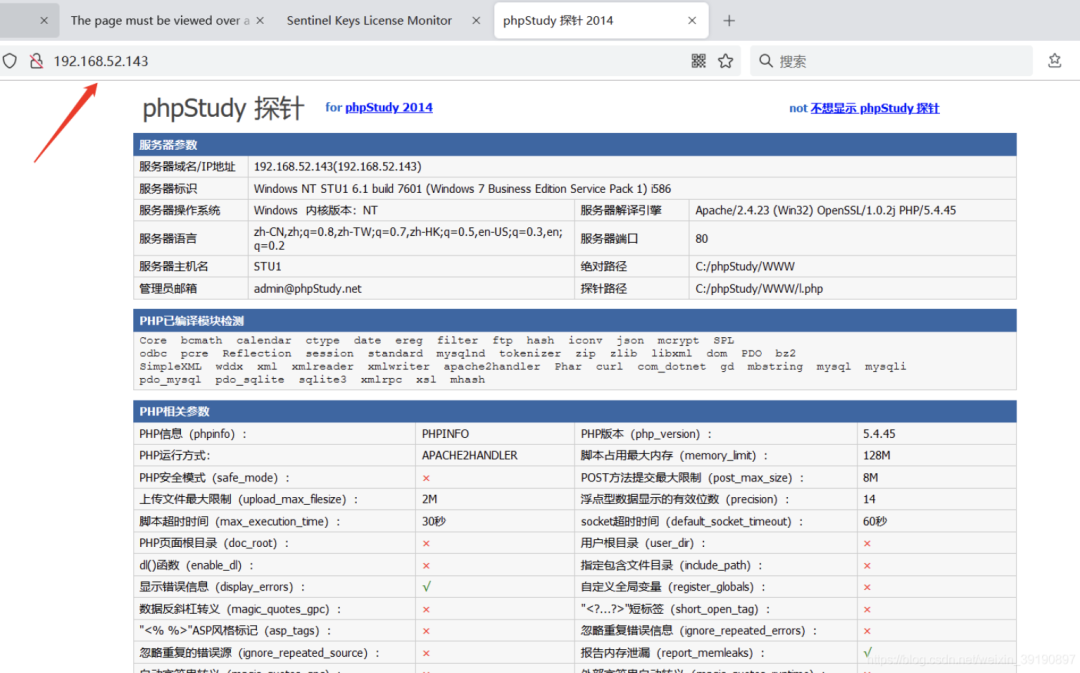Click the mcrypt module name
This screenshot has height=673, width=1080.
(x=678, y=340)
